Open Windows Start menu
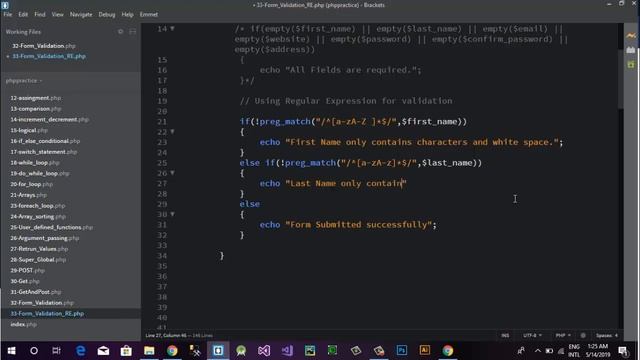The height and width of the screenshot is (360, 640). point(11,351)
